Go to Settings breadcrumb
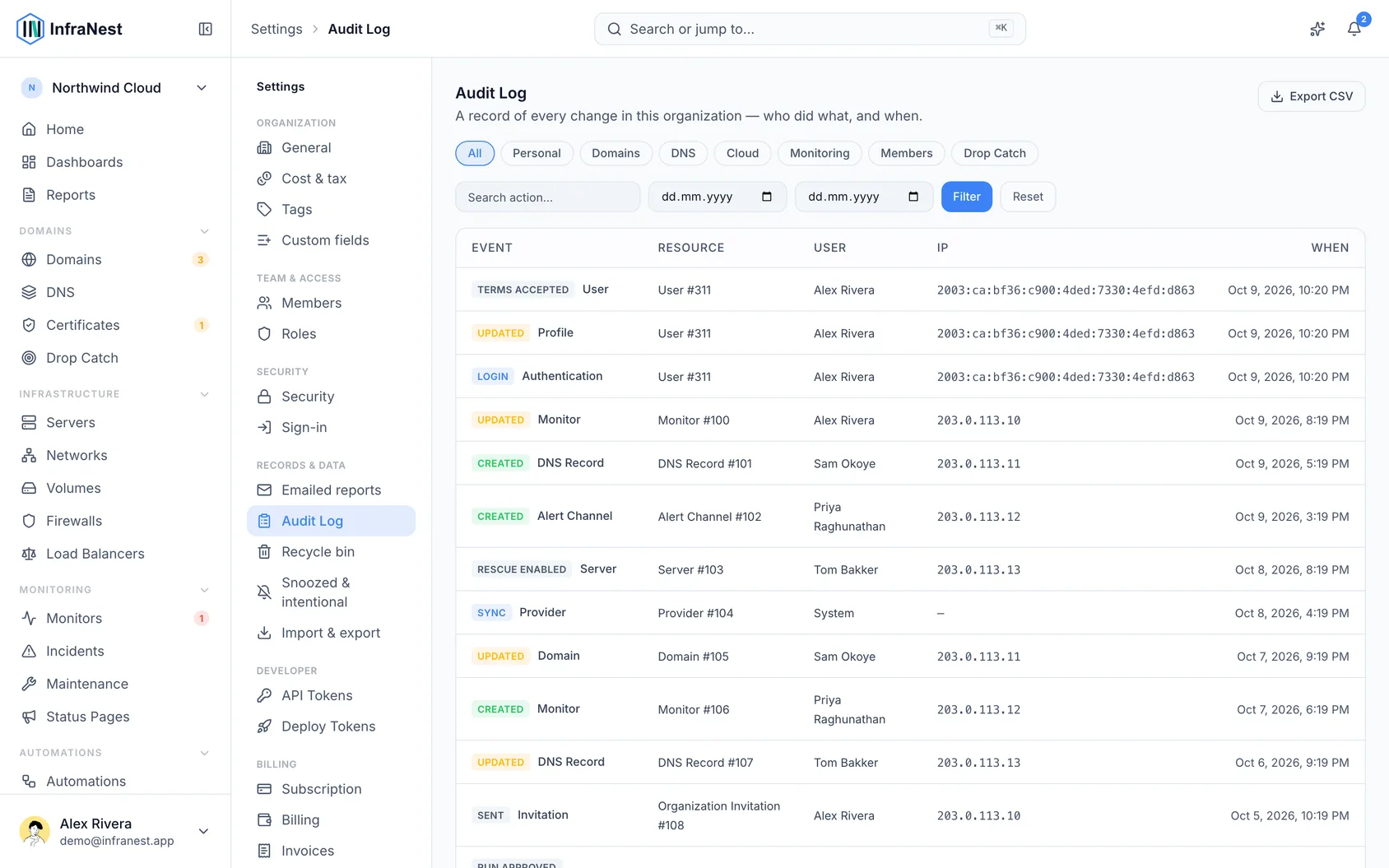The image size is (1389, 868). [x=276, y=29]
